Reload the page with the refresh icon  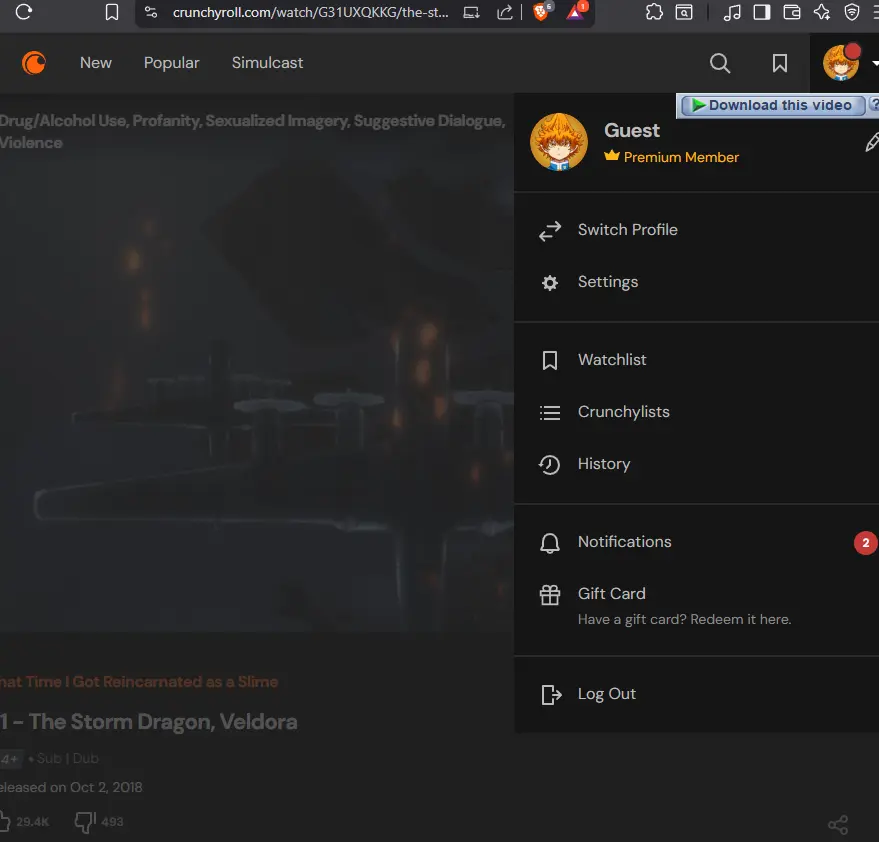pos(24,12)
